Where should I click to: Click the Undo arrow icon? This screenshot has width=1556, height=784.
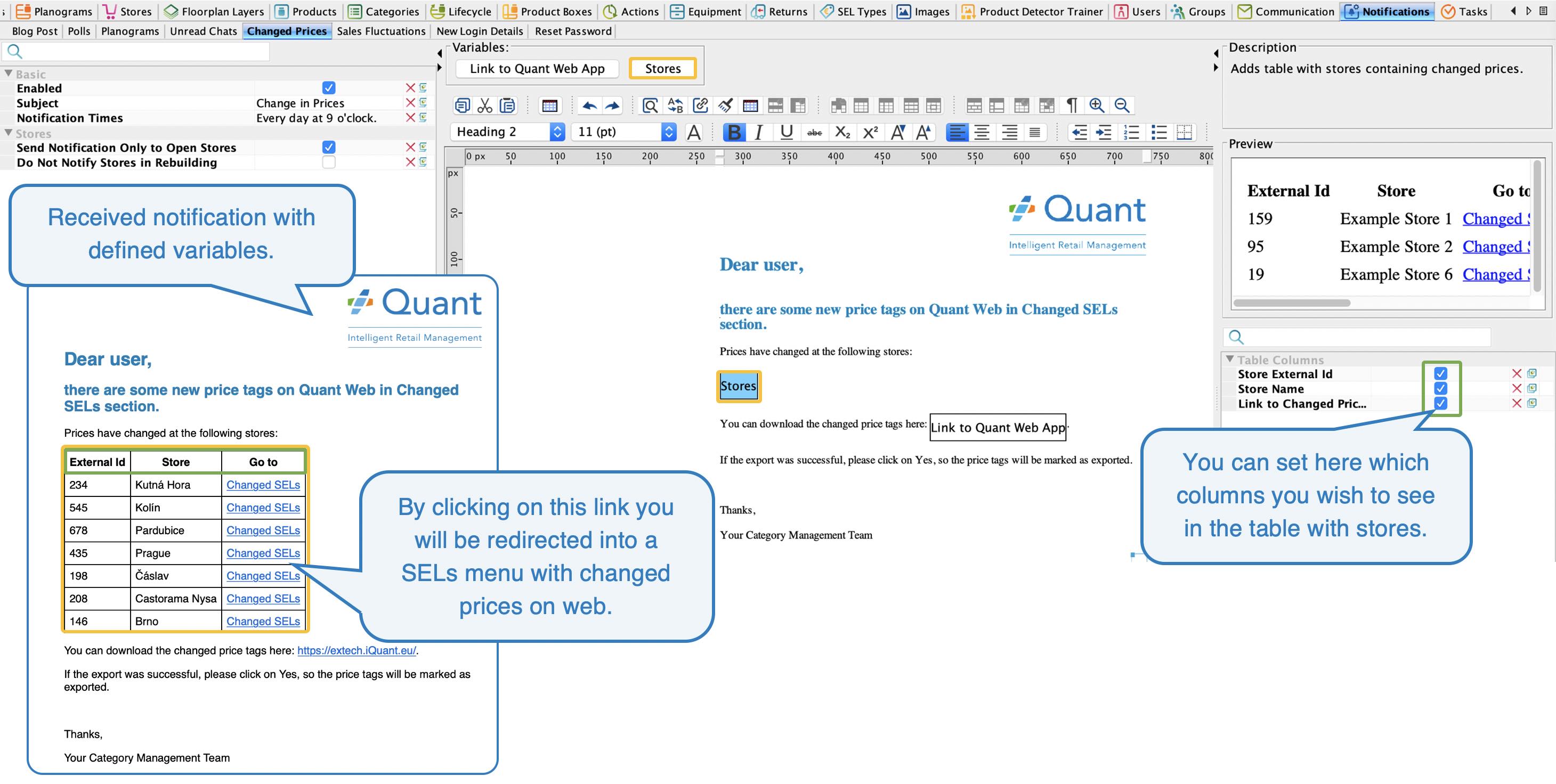click(x=589, y=105)
